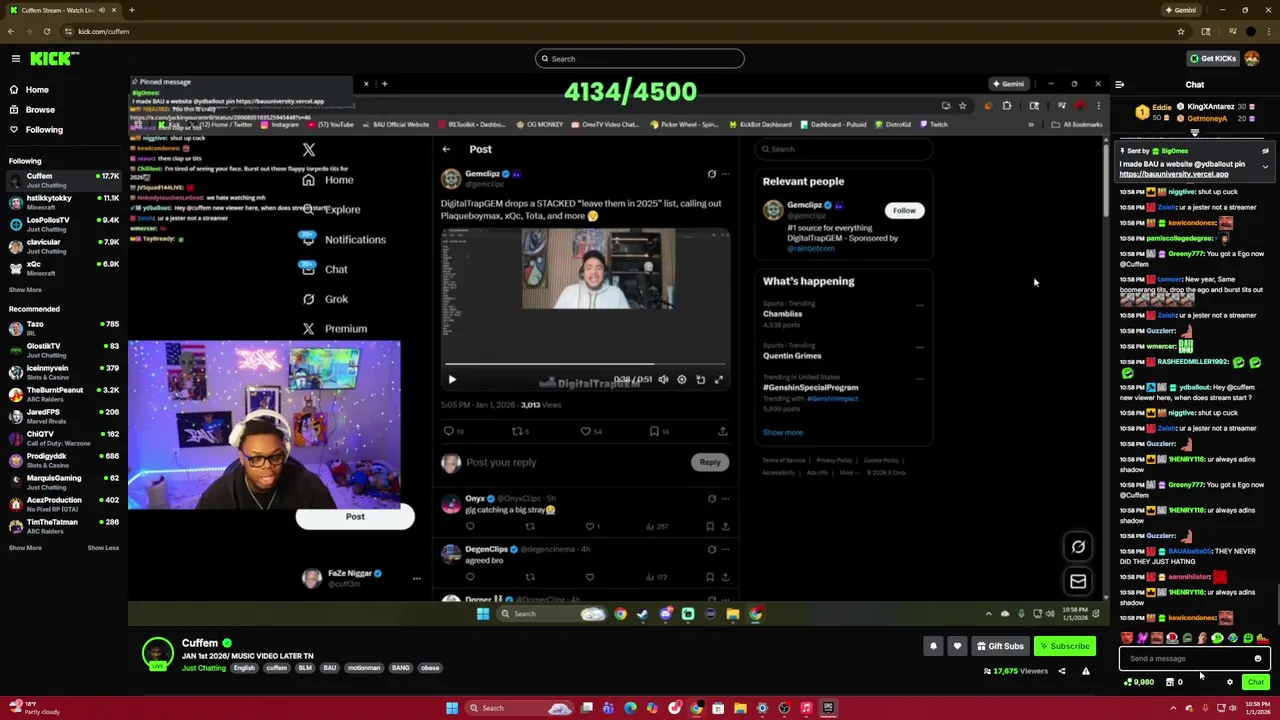Open Browse in Kick sidebar
Screen dimensions: 1280x720
40,110
